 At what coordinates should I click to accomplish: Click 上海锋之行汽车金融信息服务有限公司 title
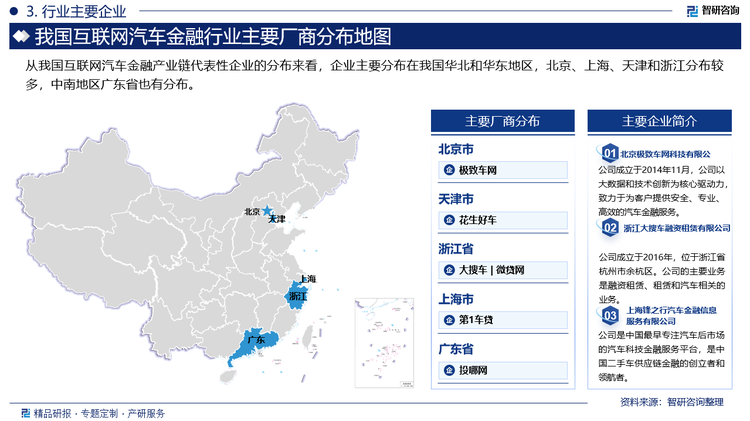click(672, 315)
